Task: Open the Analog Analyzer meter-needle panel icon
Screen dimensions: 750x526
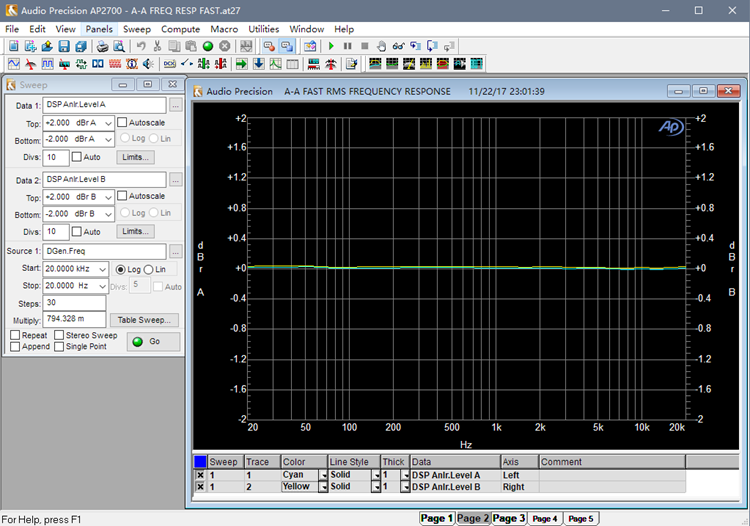Action: [x=31, y=64]
